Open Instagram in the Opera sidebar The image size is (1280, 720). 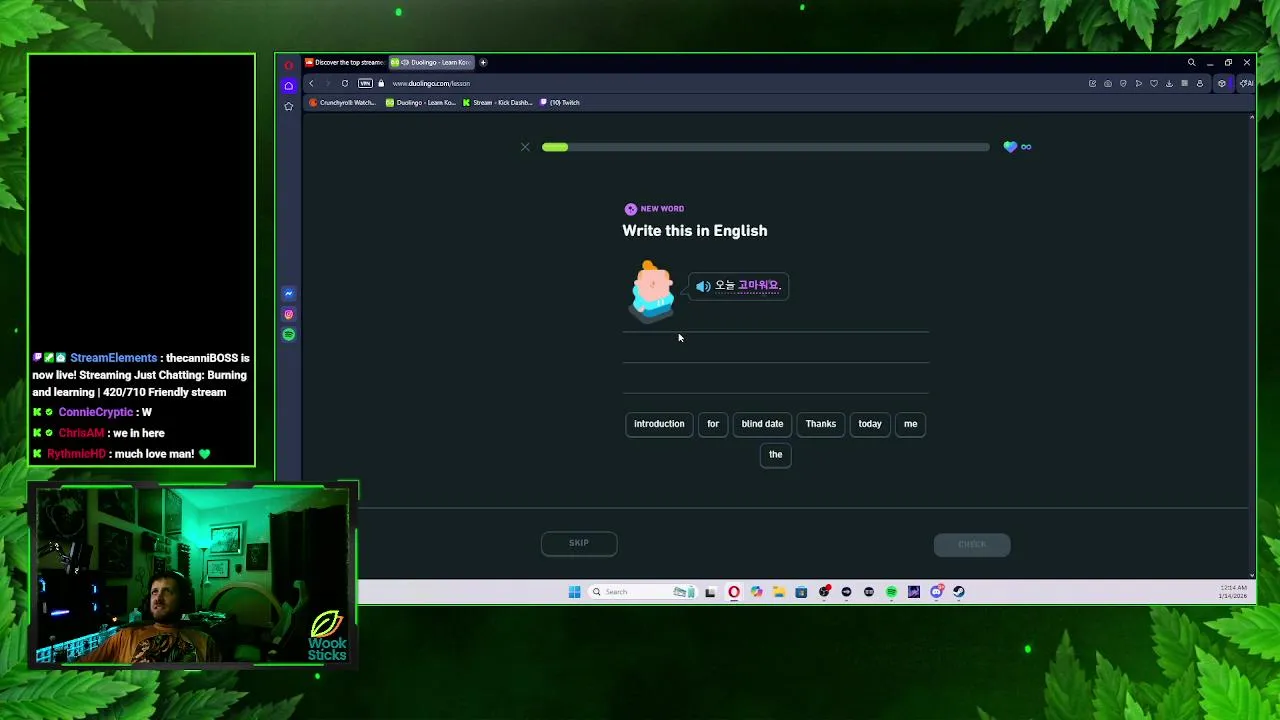click(289, 314)
